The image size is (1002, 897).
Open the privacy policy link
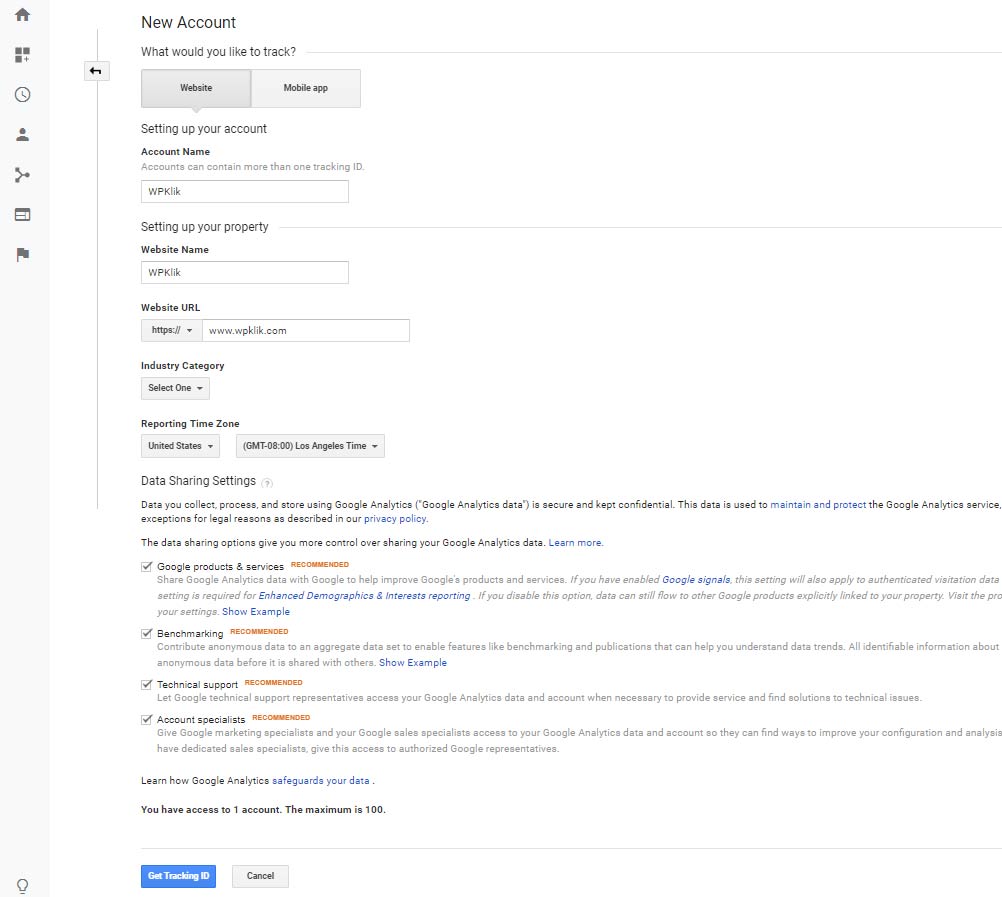pos(395,519)
